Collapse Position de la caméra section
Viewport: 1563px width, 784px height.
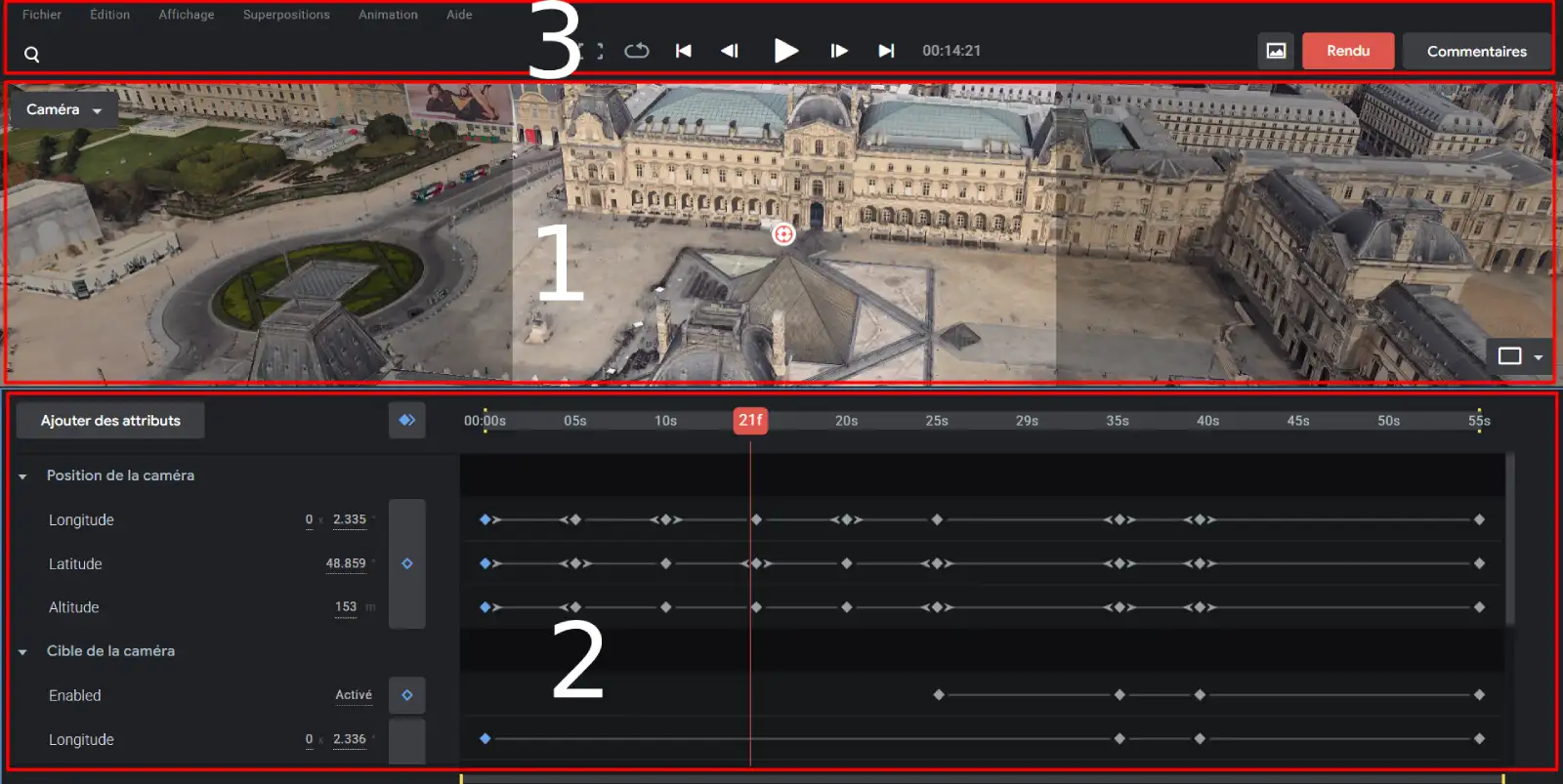click(x=22, y=476)
